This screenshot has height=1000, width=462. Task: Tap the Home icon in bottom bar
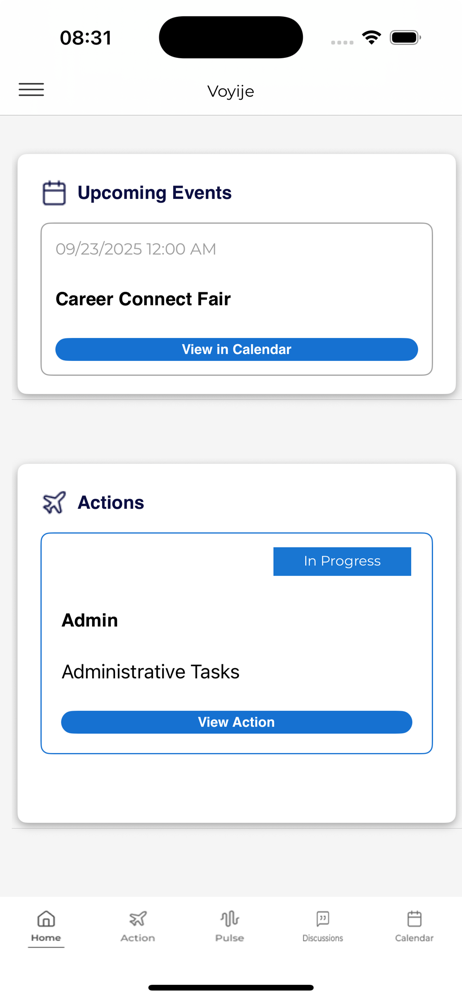click(x=46, y=919)
